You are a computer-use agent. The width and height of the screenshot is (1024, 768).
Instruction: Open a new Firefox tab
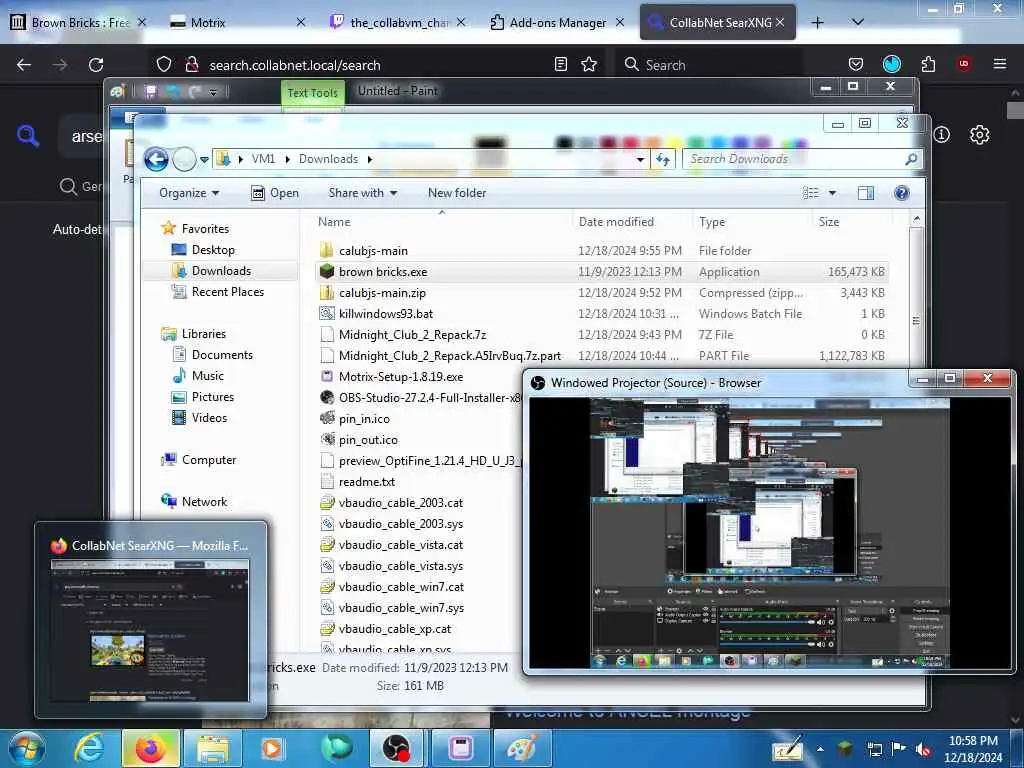817,22
